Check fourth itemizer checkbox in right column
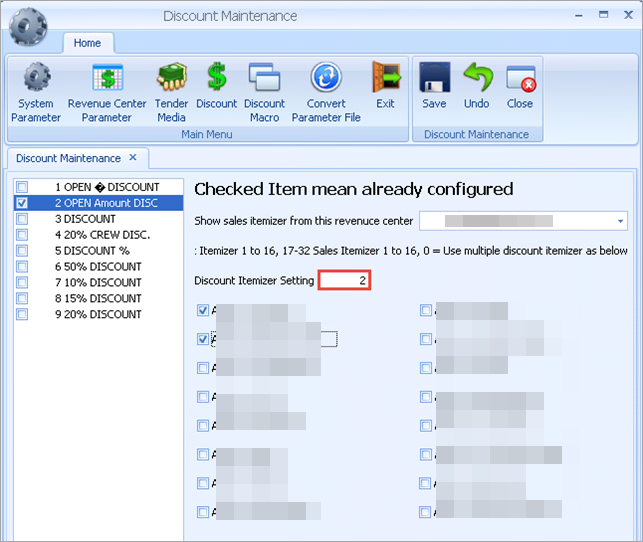 [426, 397]
